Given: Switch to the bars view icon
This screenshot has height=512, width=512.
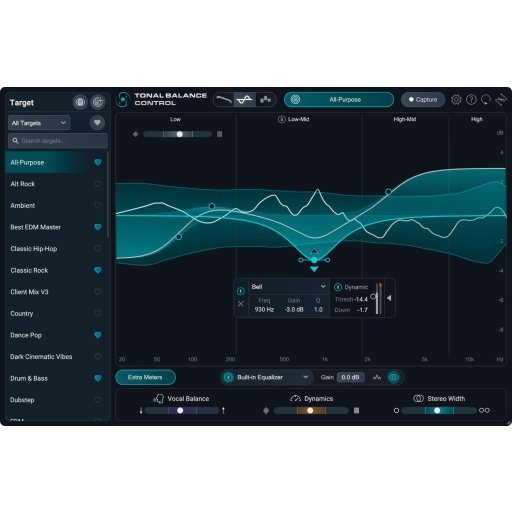Looking at the screenshot, I should tap(265, 100).
